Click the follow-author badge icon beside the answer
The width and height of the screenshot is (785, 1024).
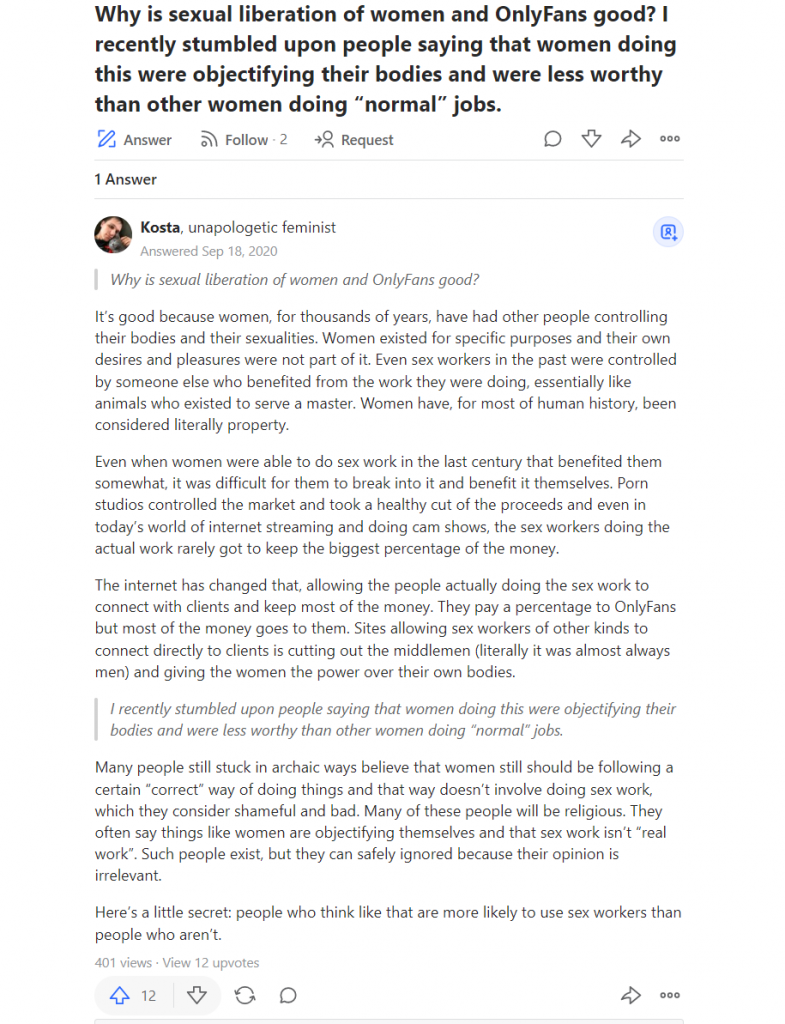coord(668,232)
